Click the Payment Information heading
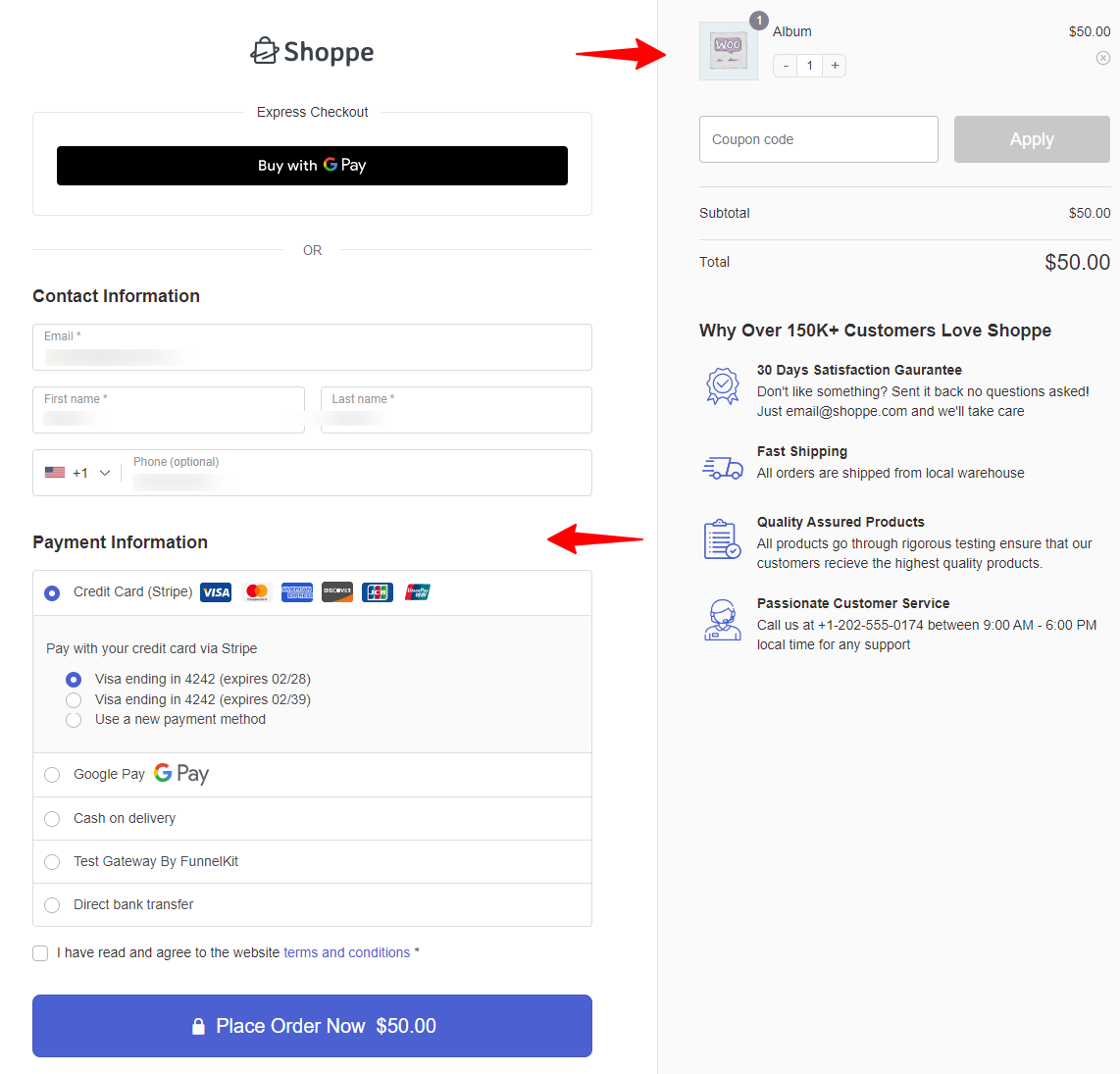 [120, 542]
